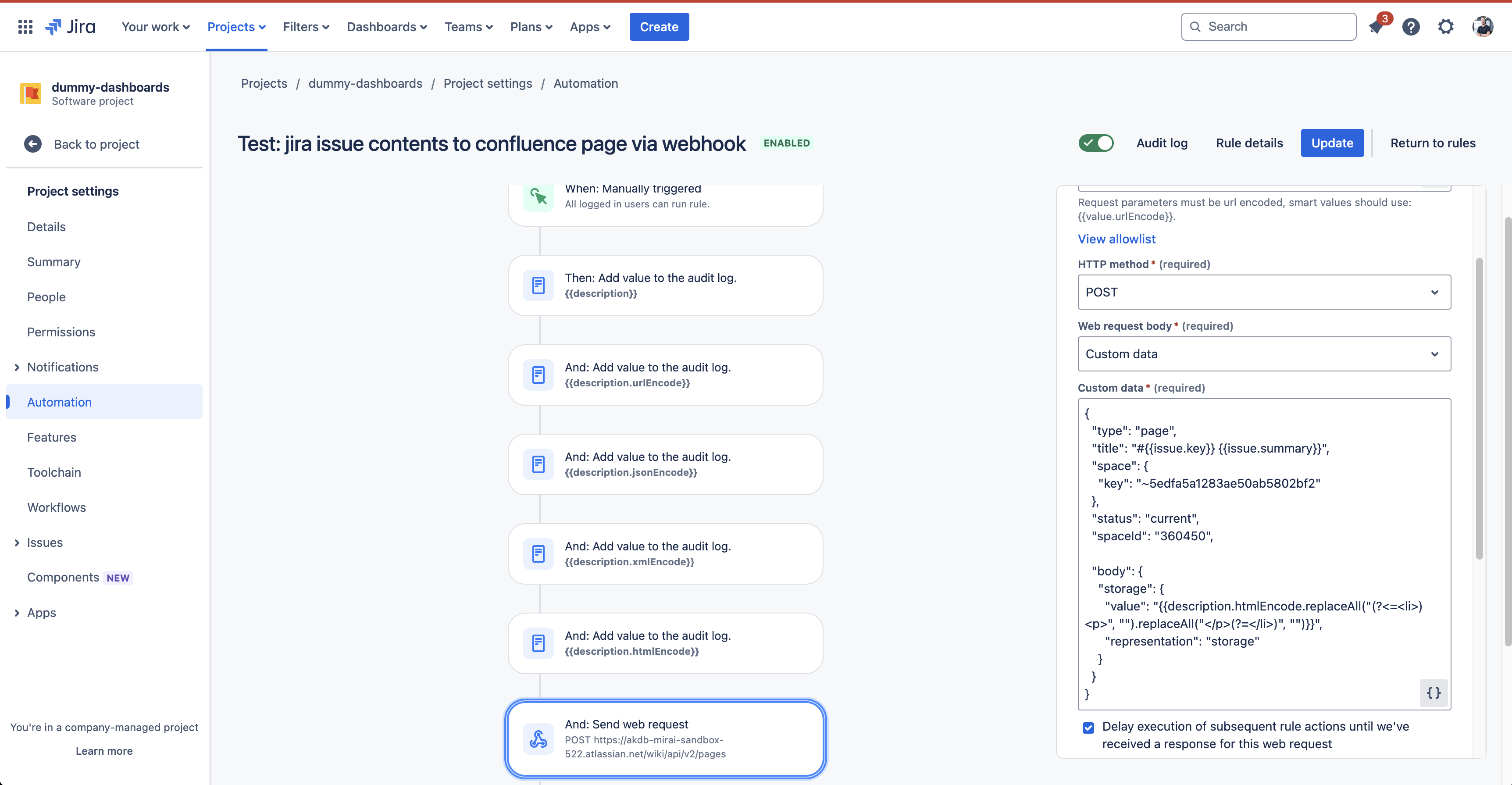Click inside the Custom data text area
This screenshot has width=1512, height=785.
(x=1264, y=554)
